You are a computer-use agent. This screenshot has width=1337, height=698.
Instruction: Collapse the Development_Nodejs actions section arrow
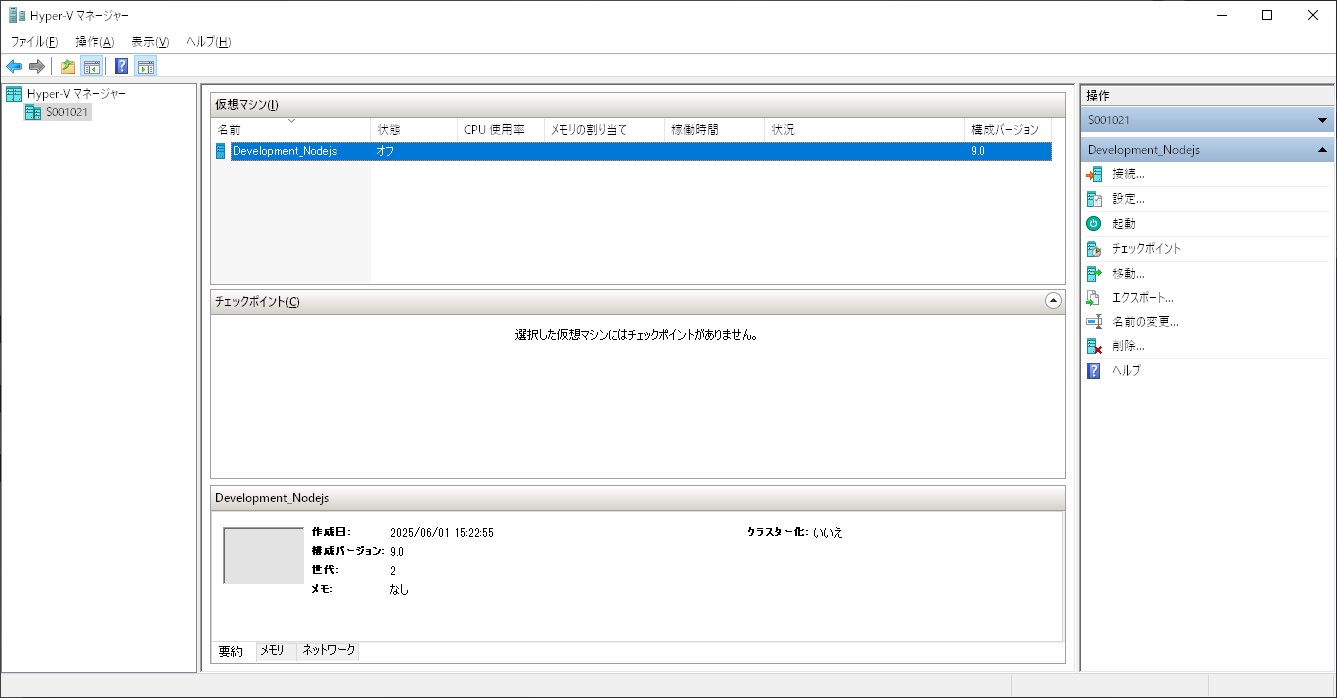1323,150
